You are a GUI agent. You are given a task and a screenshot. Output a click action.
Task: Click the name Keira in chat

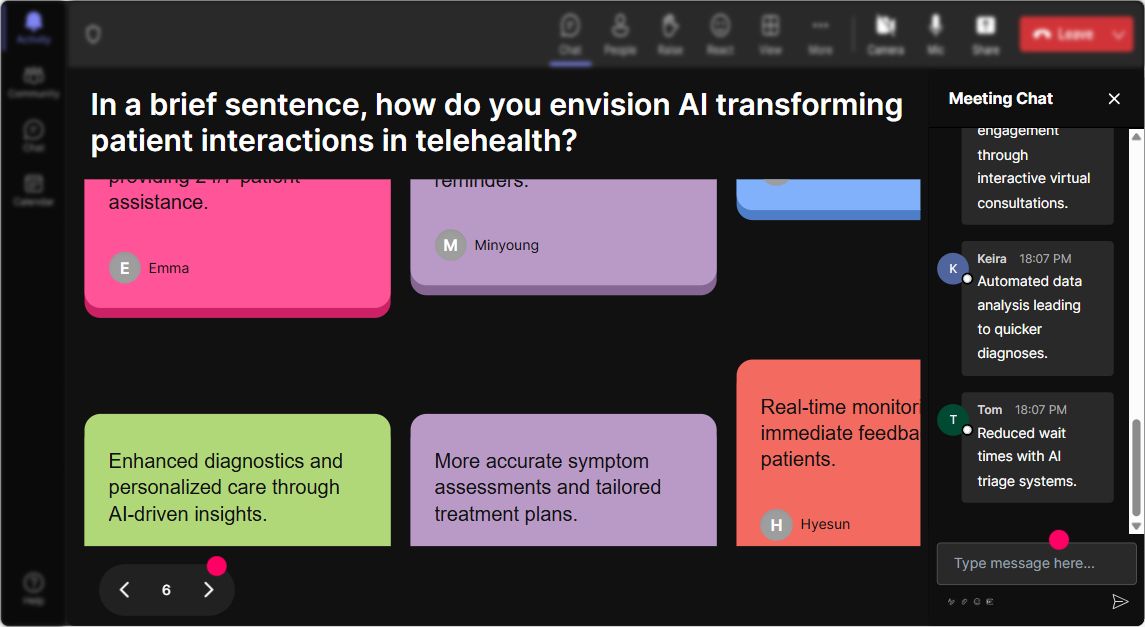[992, 258]
